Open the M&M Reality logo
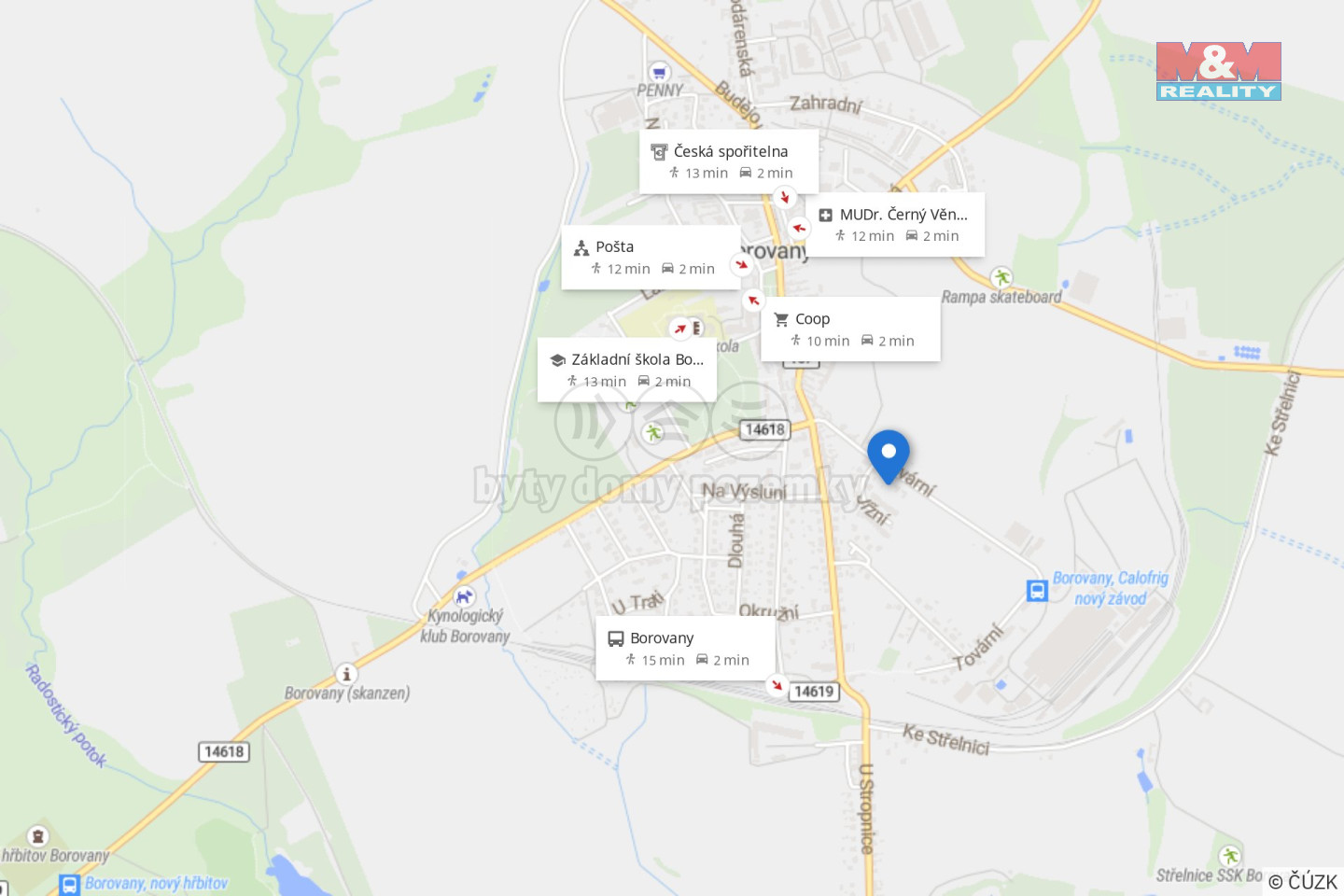 (x=1218, y=71)
